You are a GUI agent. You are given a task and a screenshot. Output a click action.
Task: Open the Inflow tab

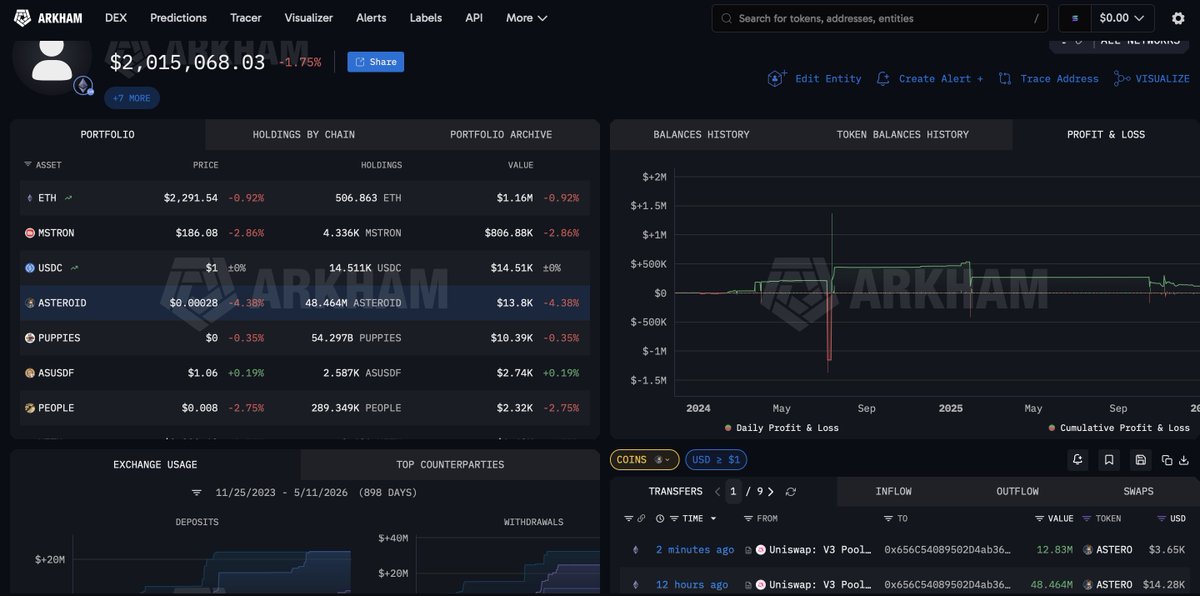pyautogui.click(x=893, y=491)
